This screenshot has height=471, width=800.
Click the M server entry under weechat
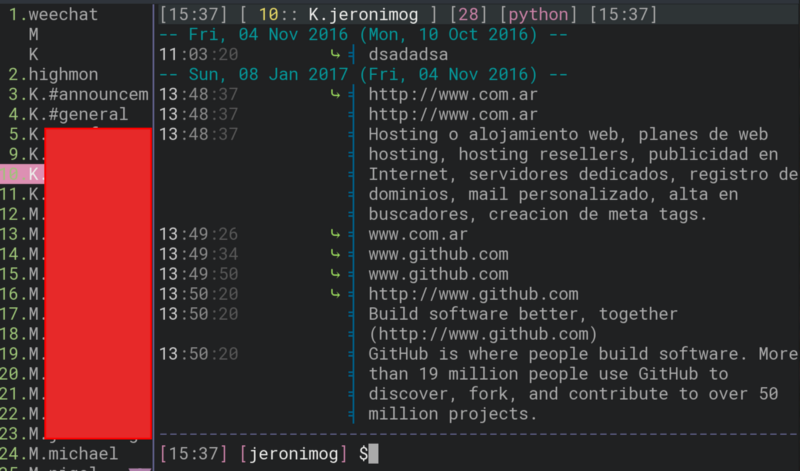pyautogui.click(x=34, y=35)
